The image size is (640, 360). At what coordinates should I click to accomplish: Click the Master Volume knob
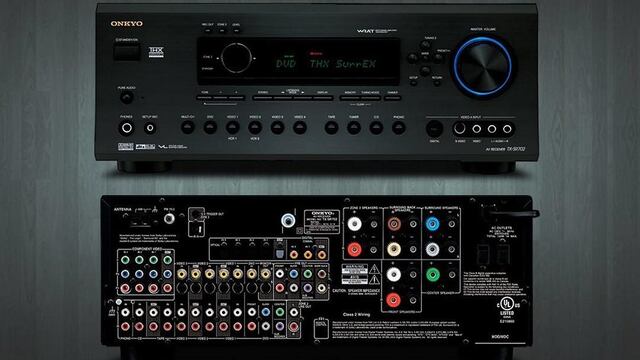pos(483,67)
